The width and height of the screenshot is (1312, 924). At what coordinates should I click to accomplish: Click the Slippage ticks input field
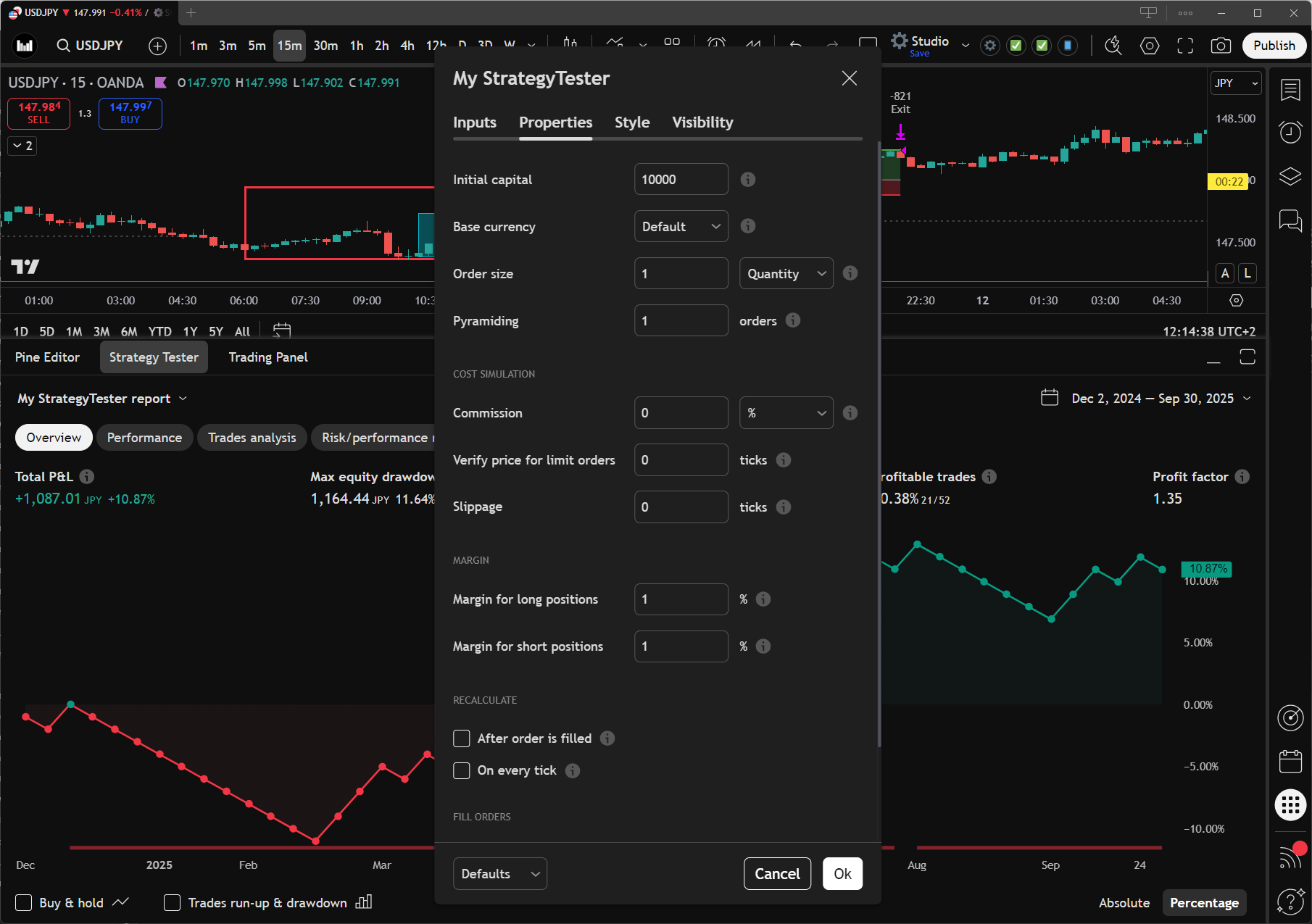click(681, 507)
